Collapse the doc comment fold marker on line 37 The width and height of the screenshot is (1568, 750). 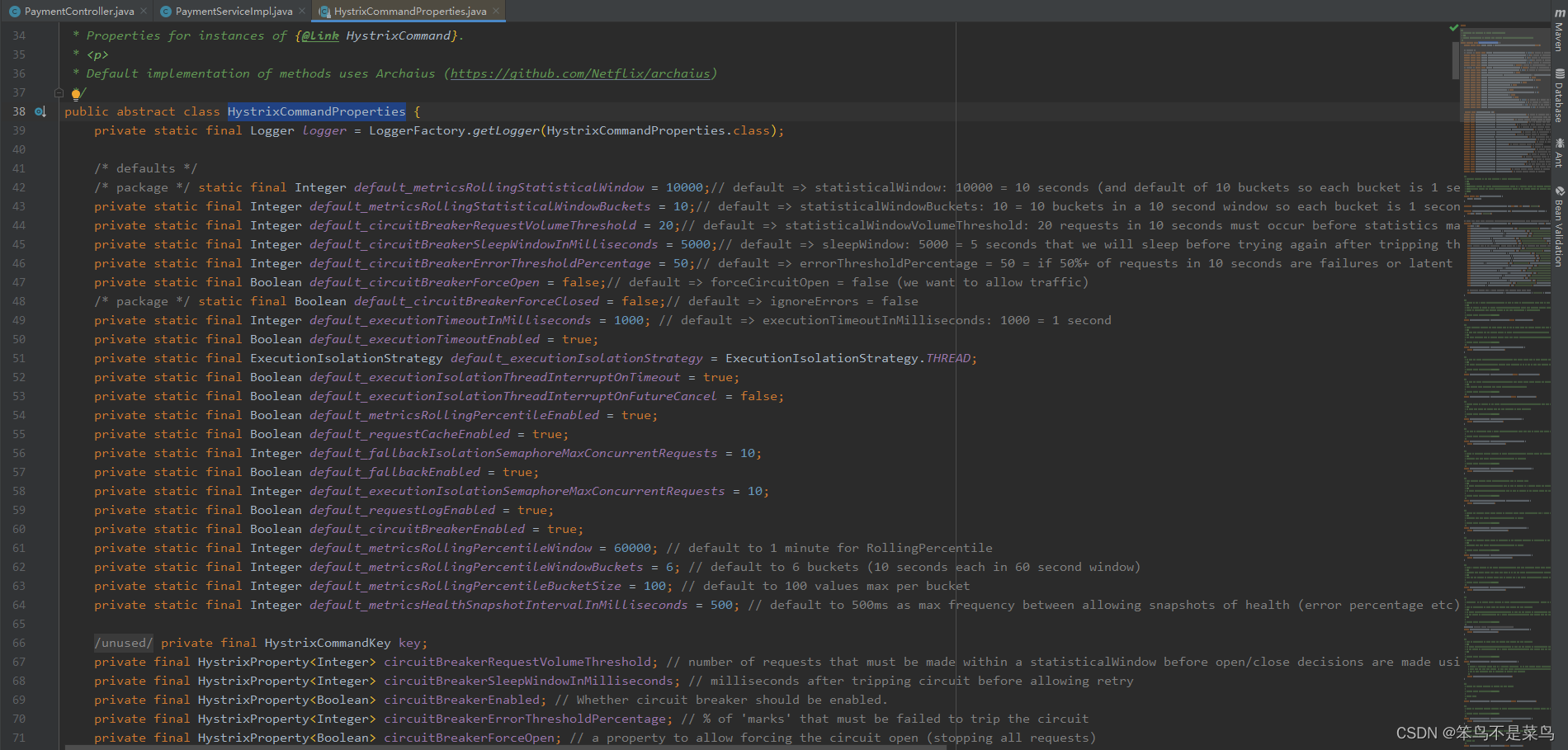coord(59,92)
